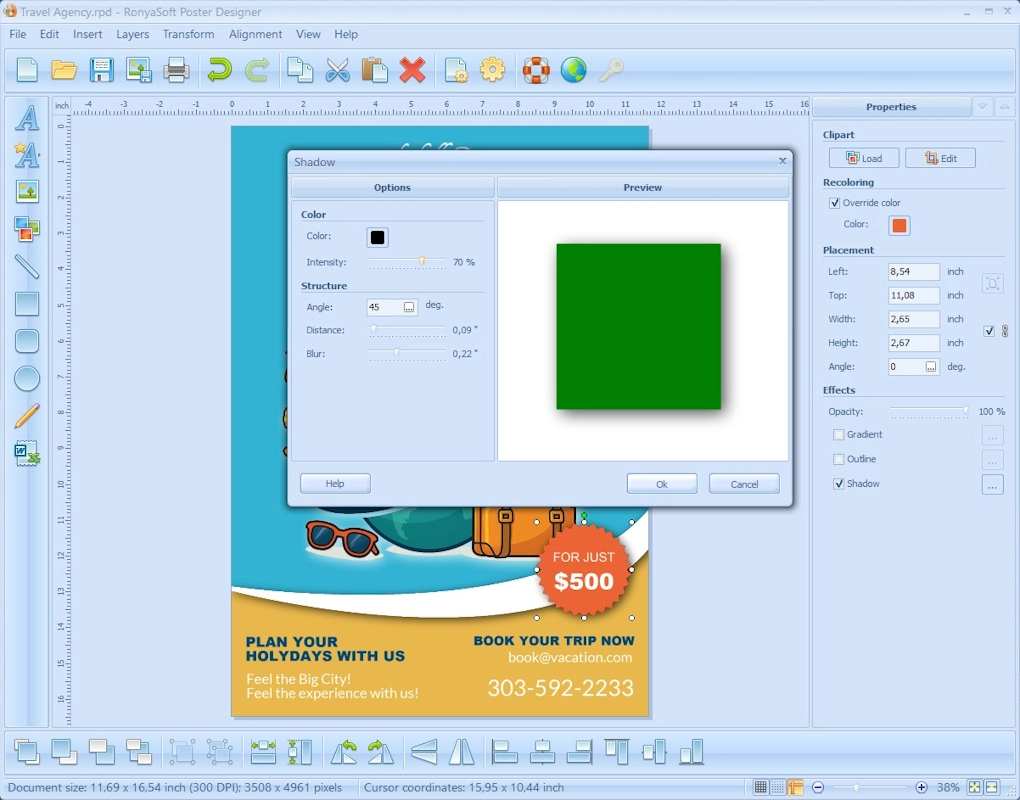
Task: Click the black shadow Color swatch
Action: [377, 237]
